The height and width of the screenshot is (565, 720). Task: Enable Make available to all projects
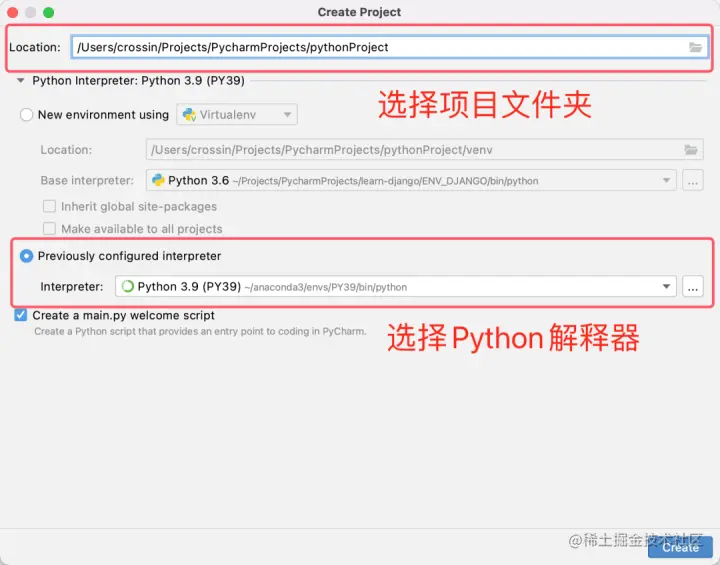(49, 228)
